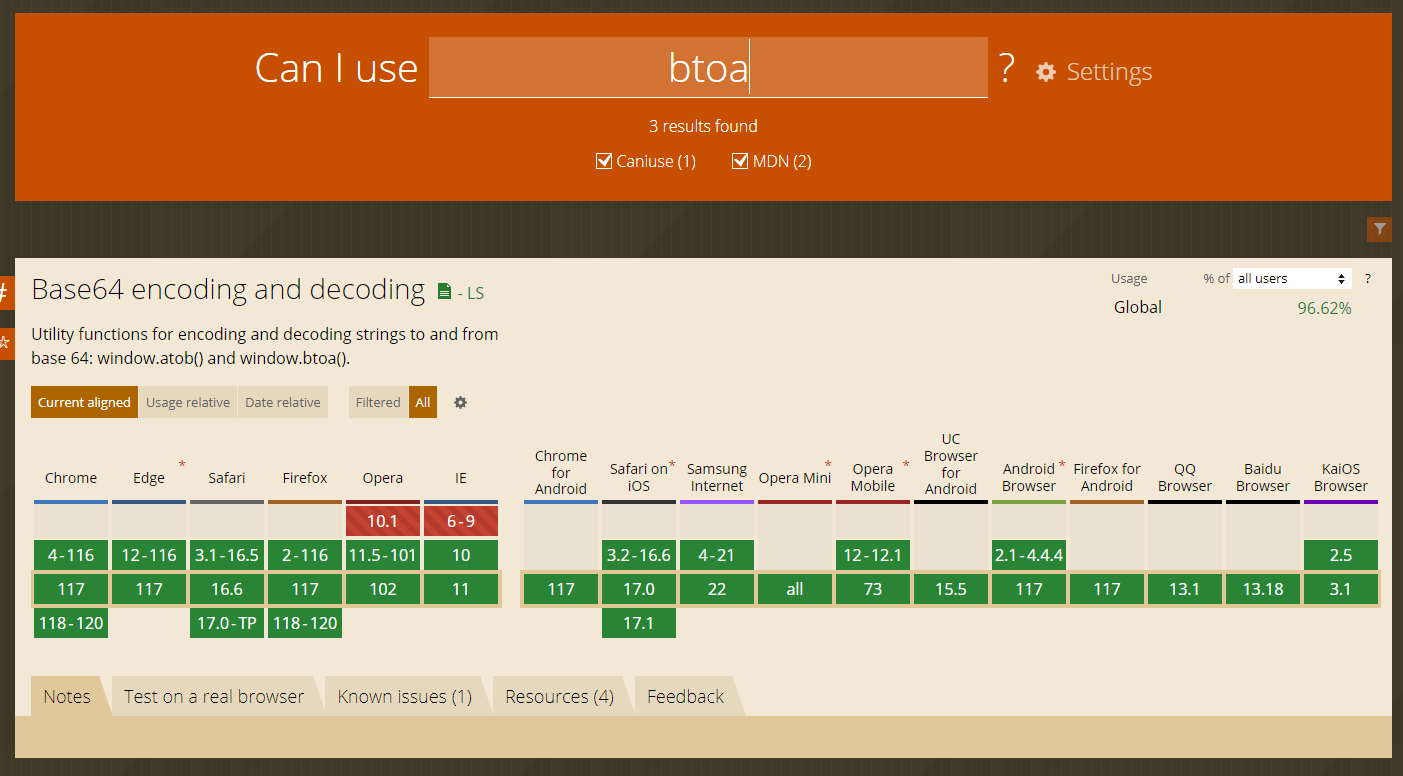Click the asterisk note beside Opera Mini
Screen dimensions: 1403x776
(828, 465)
